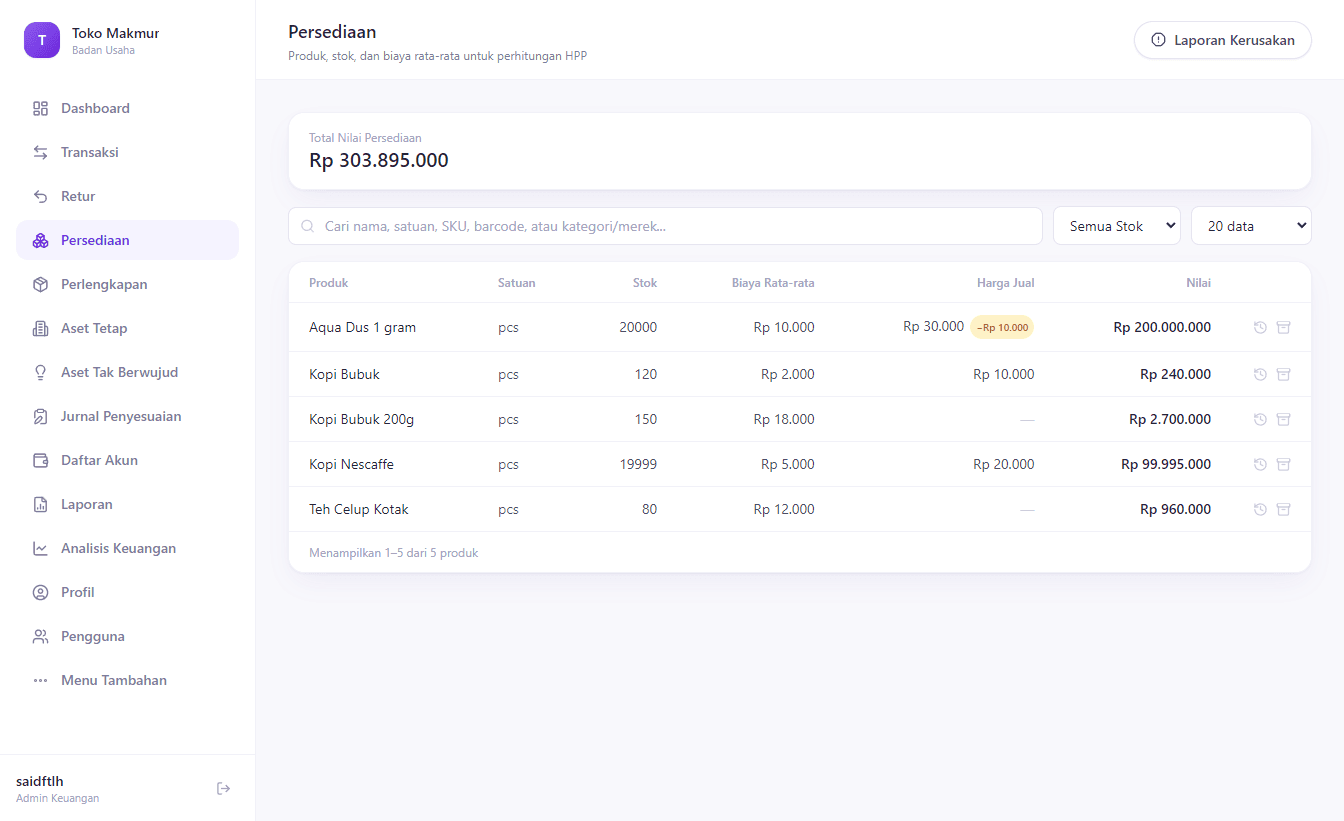The image size is (1344, 821).
Task: Click the Dashboard grid icon
Action: pyautogui.click(x=40, y=108)
